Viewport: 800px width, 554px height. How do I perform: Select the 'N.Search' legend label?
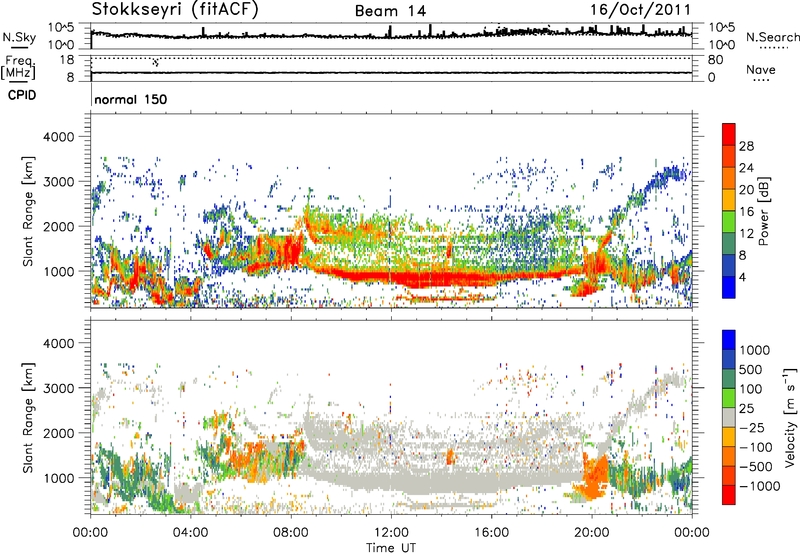[x=772, y=37]
